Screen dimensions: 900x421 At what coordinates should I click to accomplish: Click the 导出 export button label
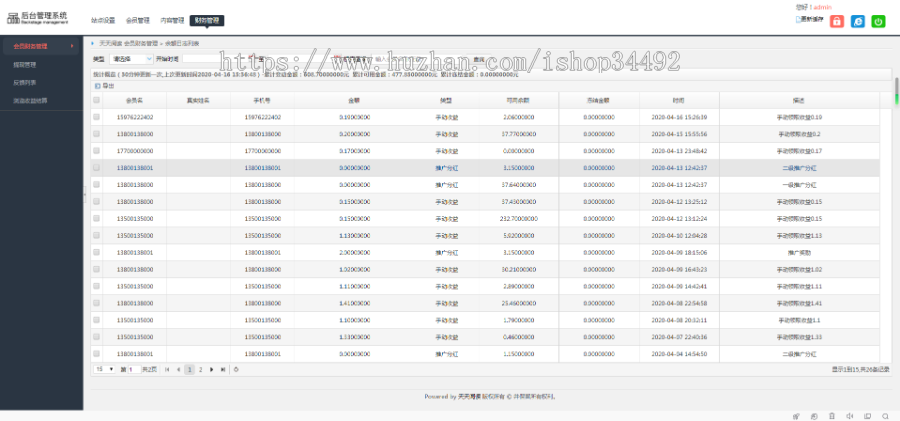tap(108, 86)
